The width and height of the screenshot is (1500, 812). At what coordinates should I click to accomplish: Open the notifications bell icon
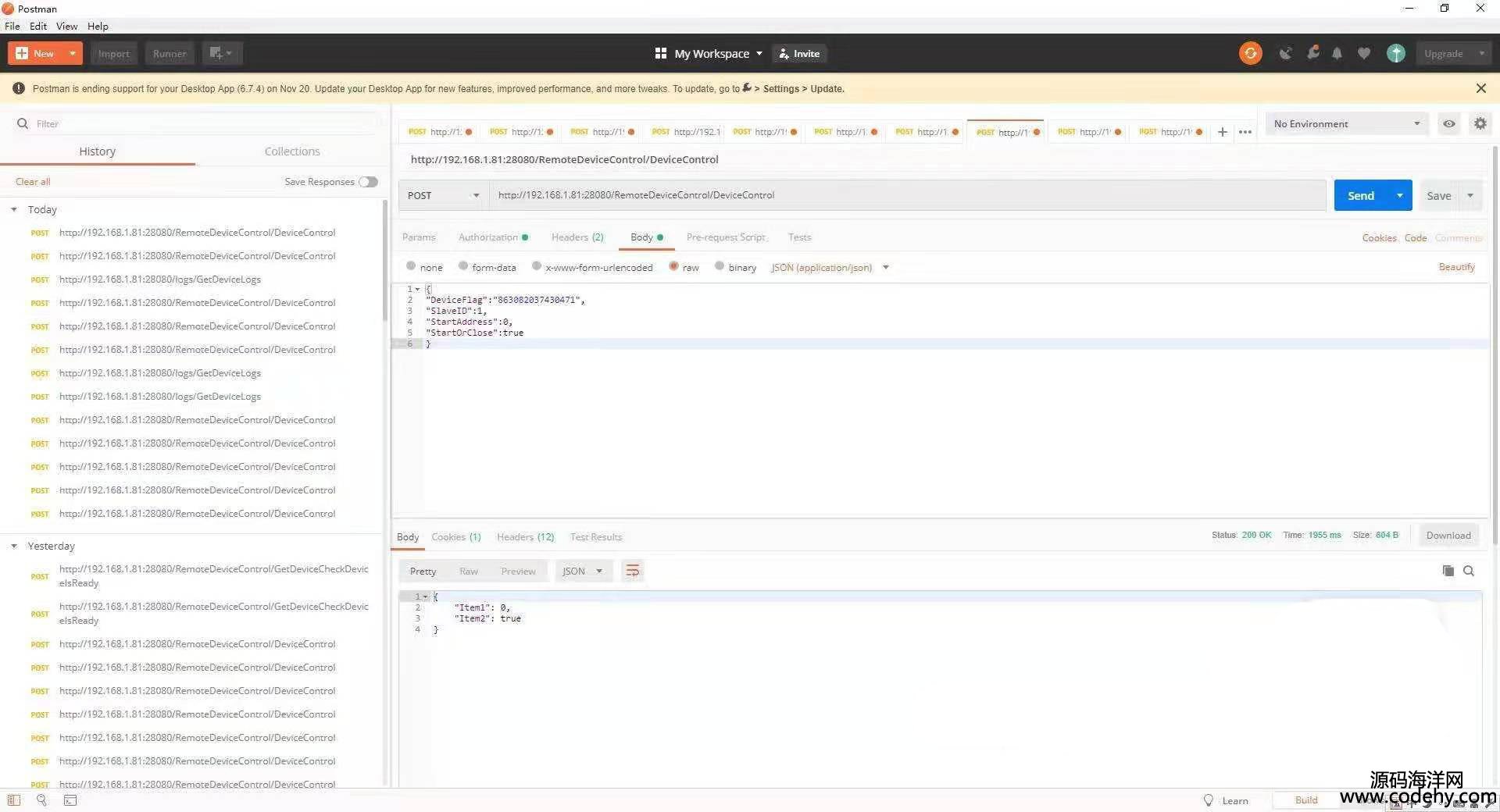click(x=1337, y=53)
